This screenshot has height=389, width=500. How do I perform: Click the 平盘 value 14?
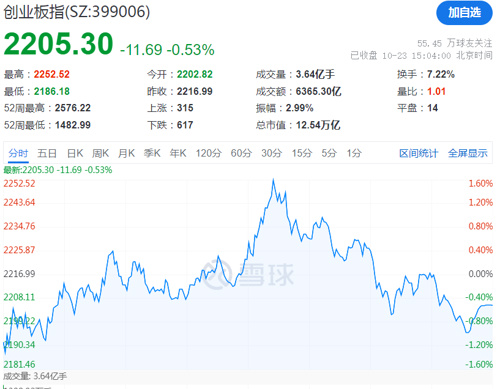click(432, 108)
